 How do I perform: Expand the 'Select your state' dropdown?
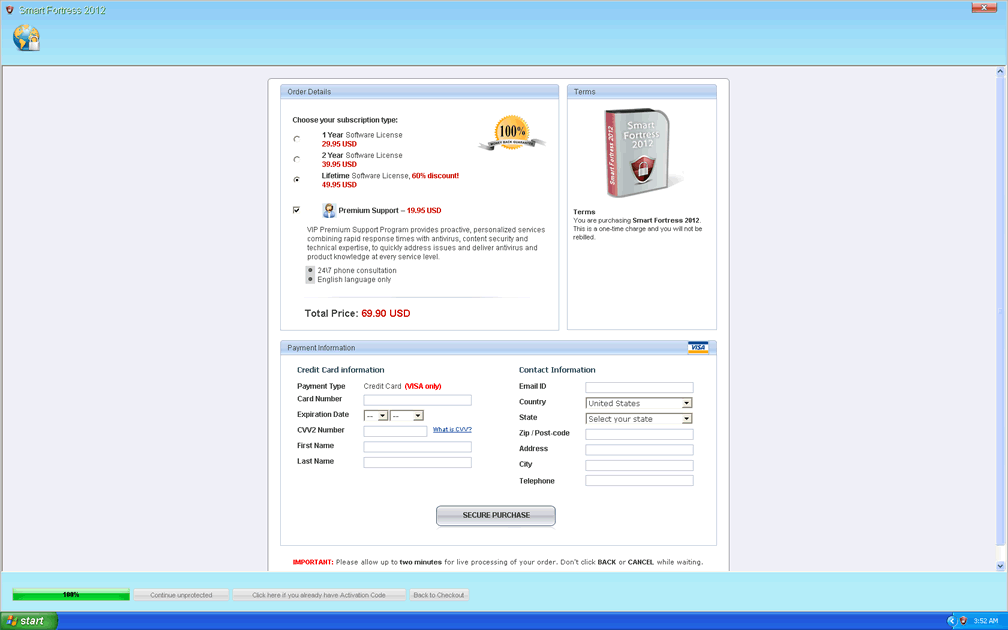coord(639,419)
